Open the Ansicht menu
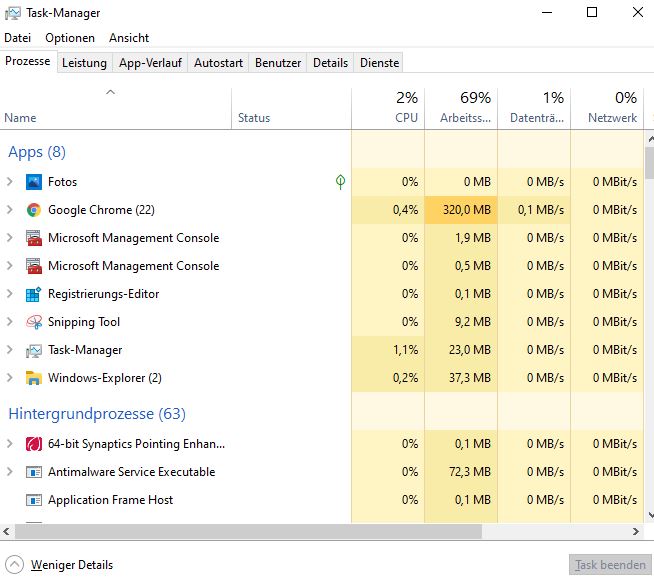The image size is (654, 579). (x=129, y=38)
